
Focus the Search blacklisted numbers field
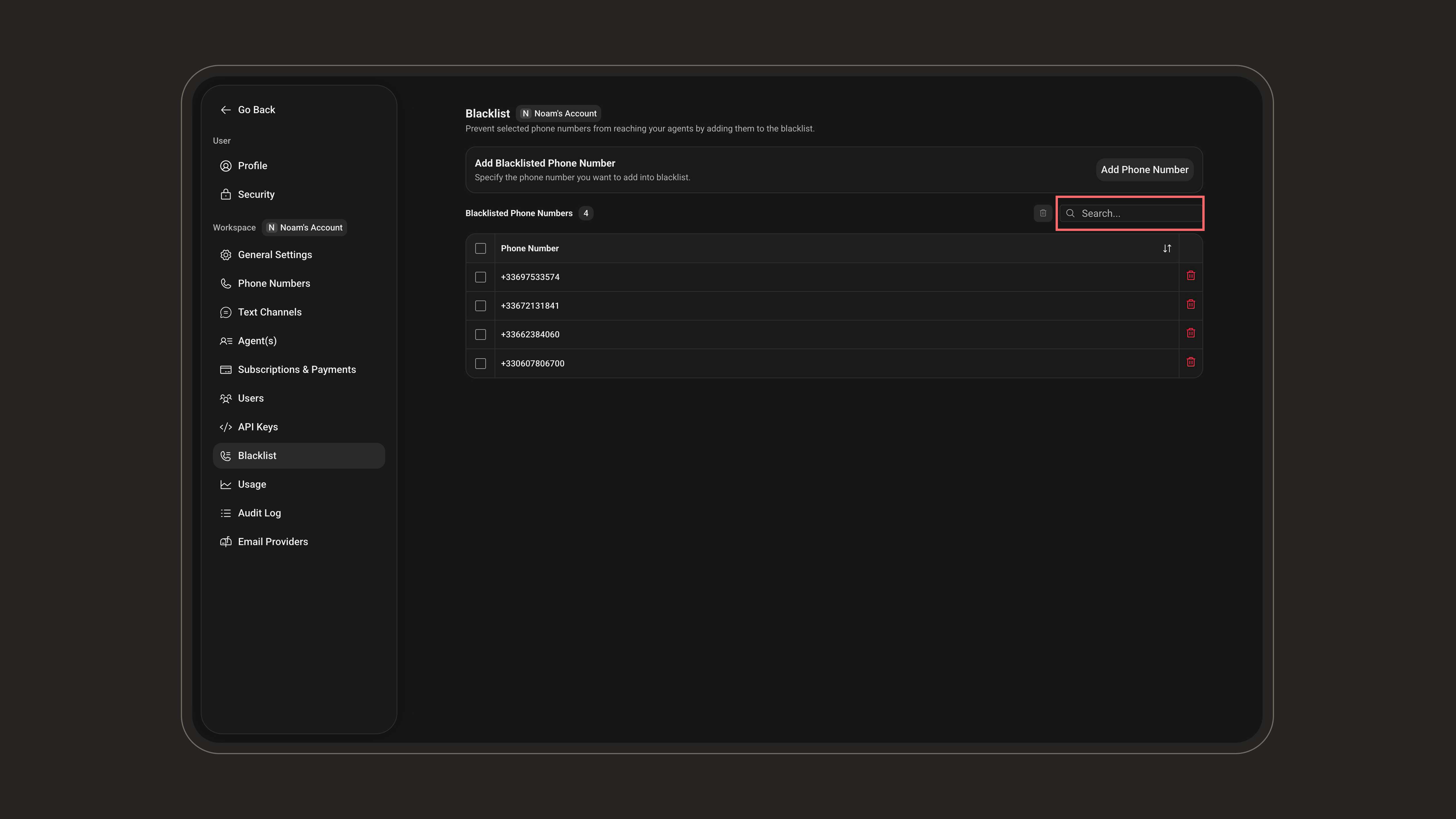[x=1130, y=213]
